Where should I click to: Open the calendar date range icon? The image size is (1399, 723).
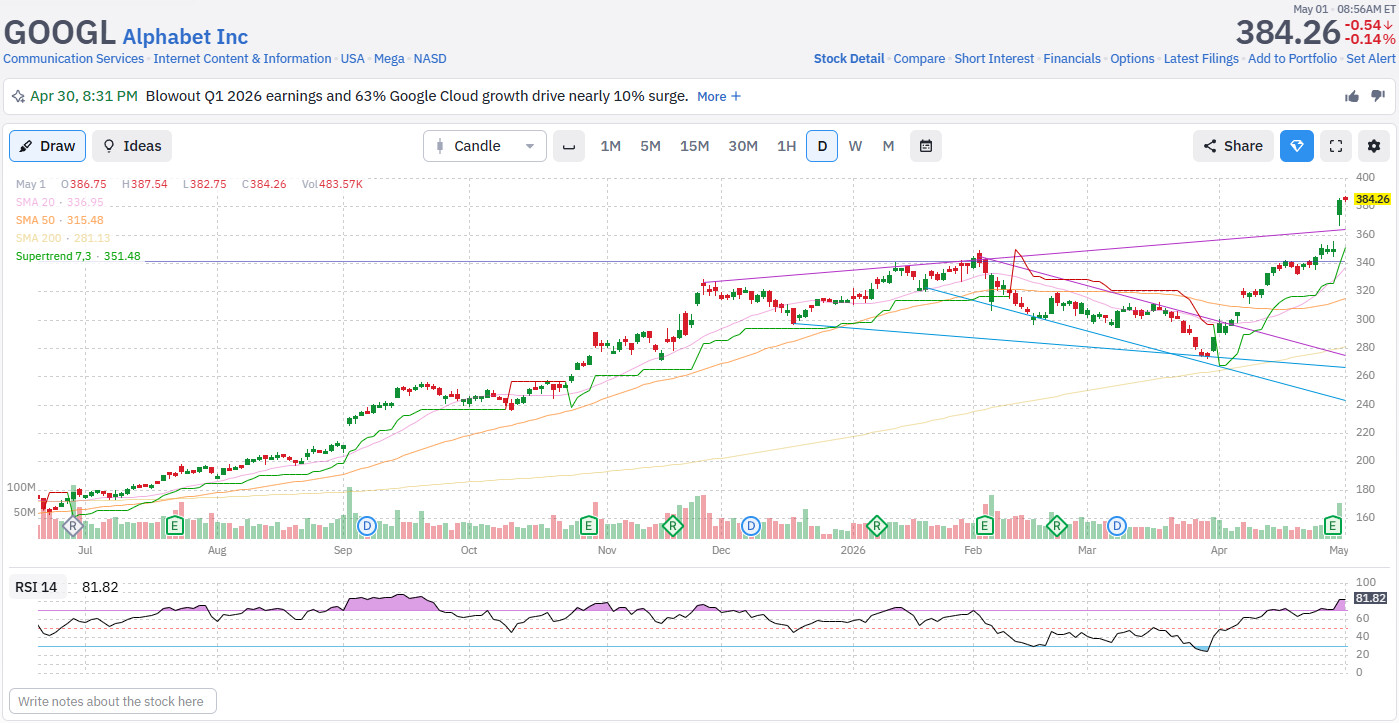(x=926, y=146)
